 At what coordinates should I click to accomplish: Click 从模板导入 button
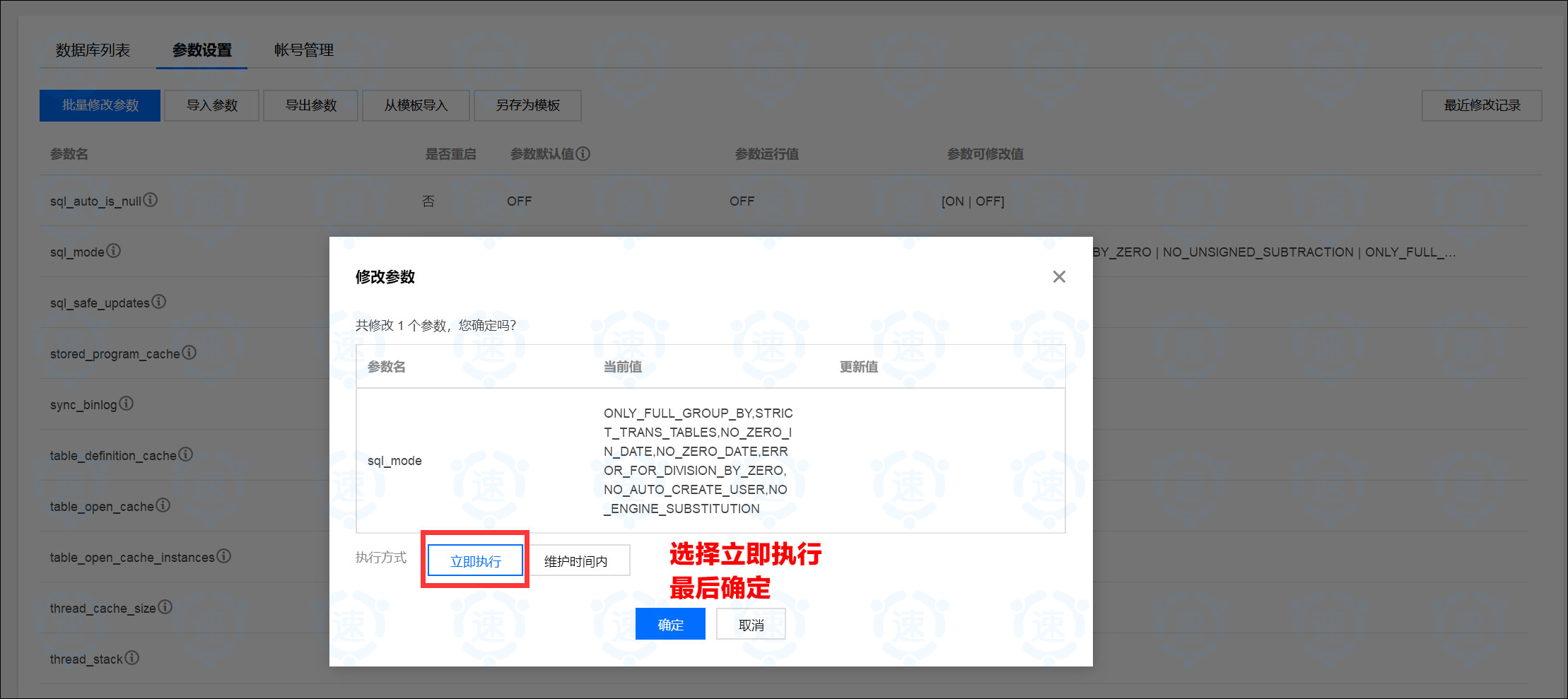click(416, 105)
